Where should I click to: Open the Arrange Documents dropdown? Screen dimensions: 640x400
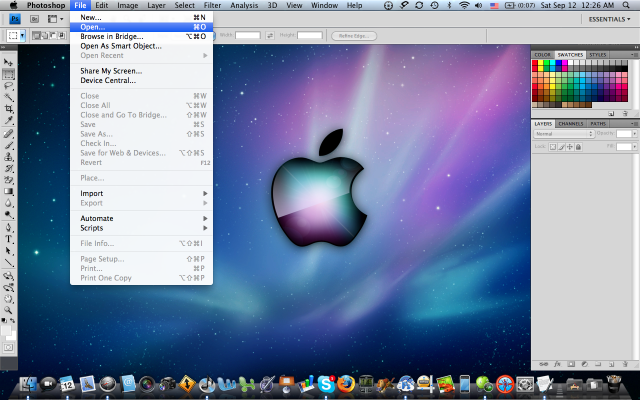pyautogui.click(x=56, y=19)
